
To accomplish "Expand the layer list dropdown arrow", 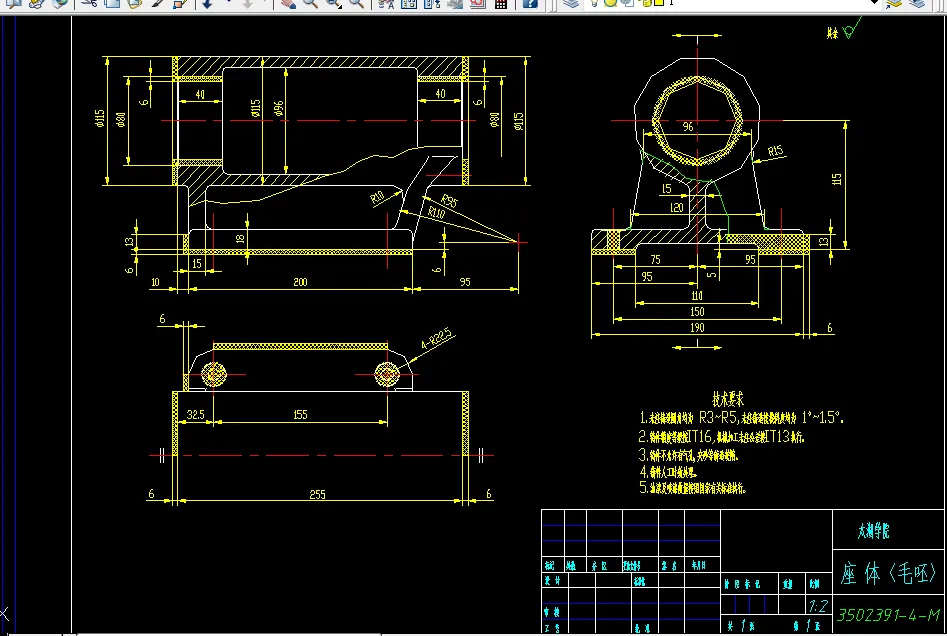I will click(873, 3).
